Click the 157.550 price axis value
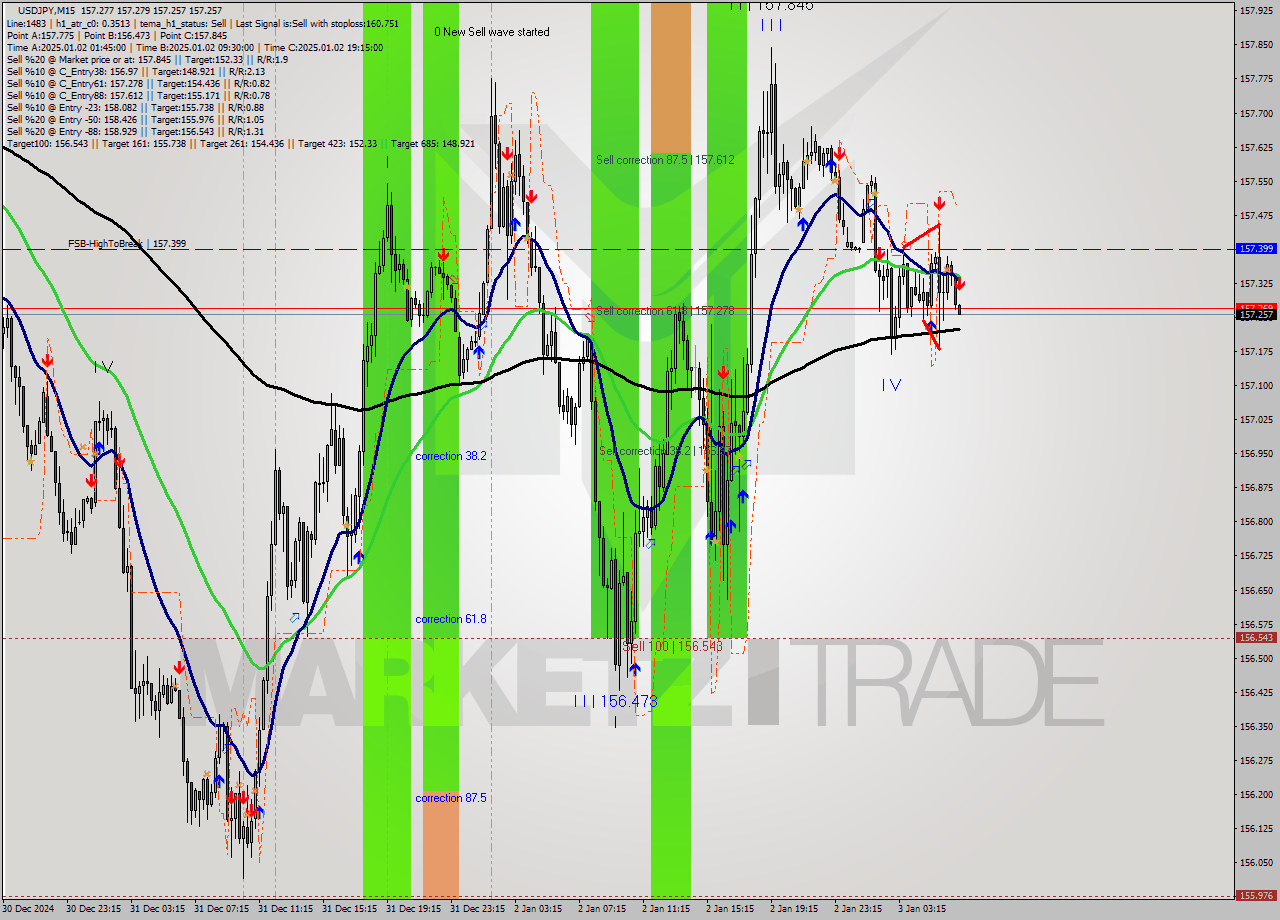 [1255, 181]
